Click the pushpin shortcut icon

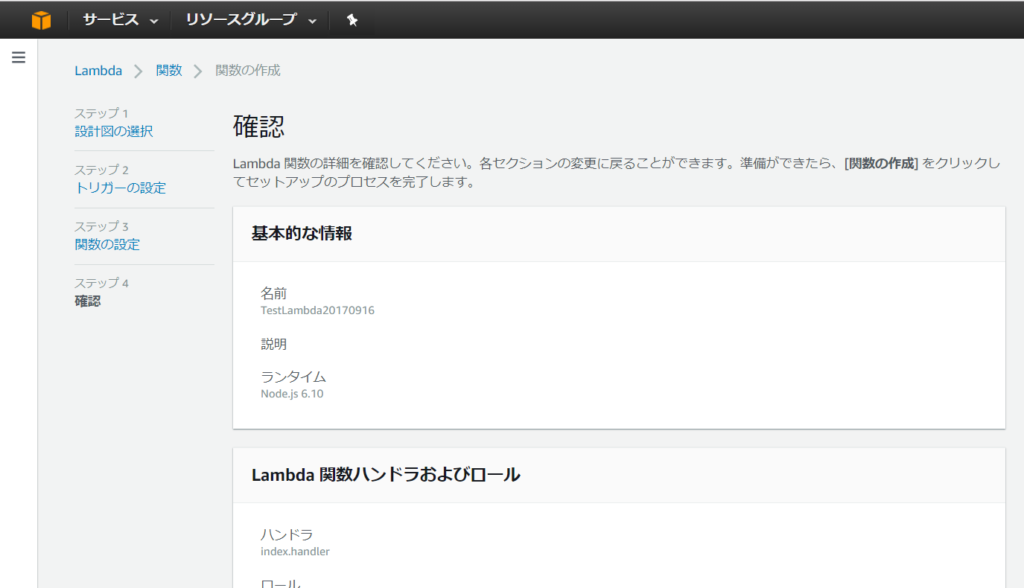[x=352, y=20]
